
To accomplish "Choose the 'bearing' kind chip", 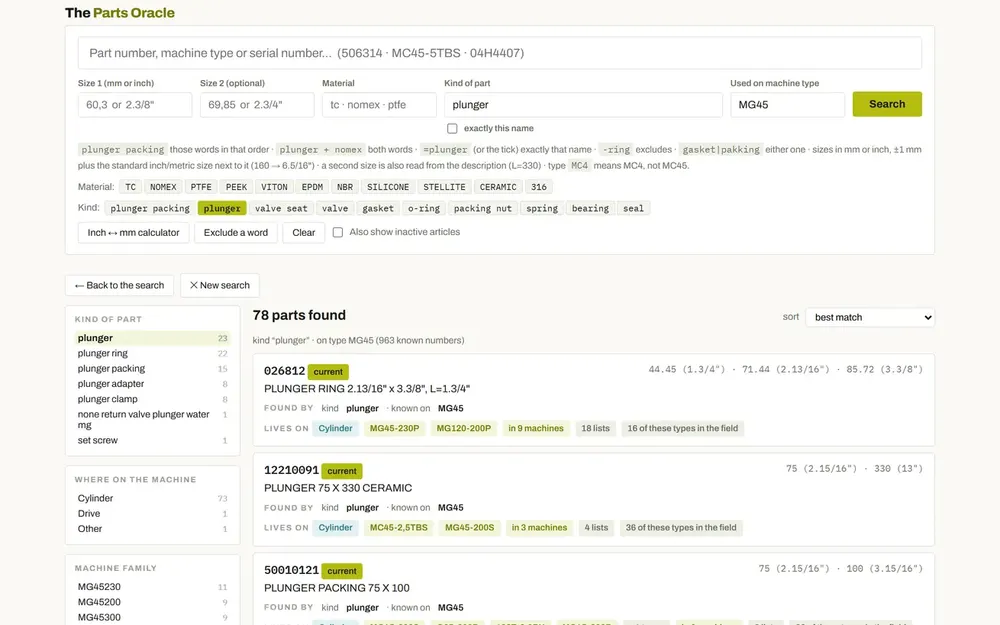I will (x=590, y=209).
